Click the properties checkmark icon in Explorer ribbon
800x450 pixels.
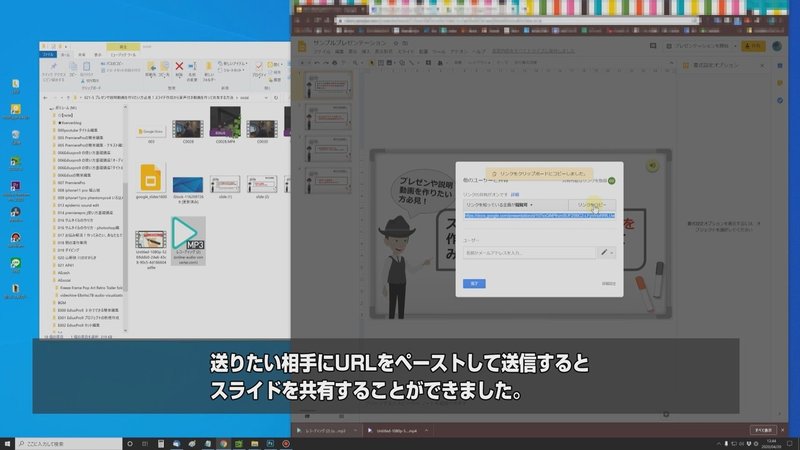pyautogui.click(x=259, y=66)
